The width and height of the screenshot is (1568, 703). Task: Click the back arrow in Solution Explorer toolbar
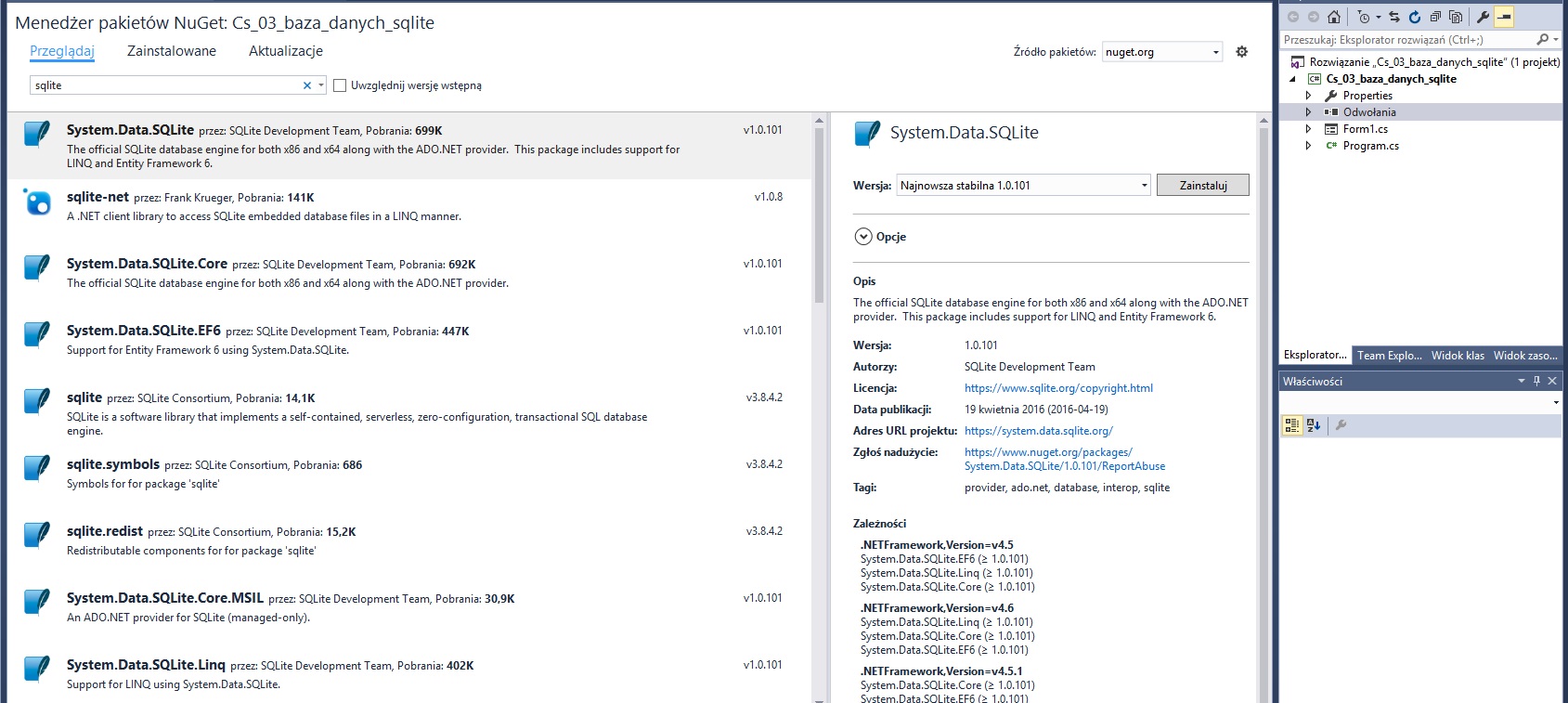click(x=1292, y=17)
